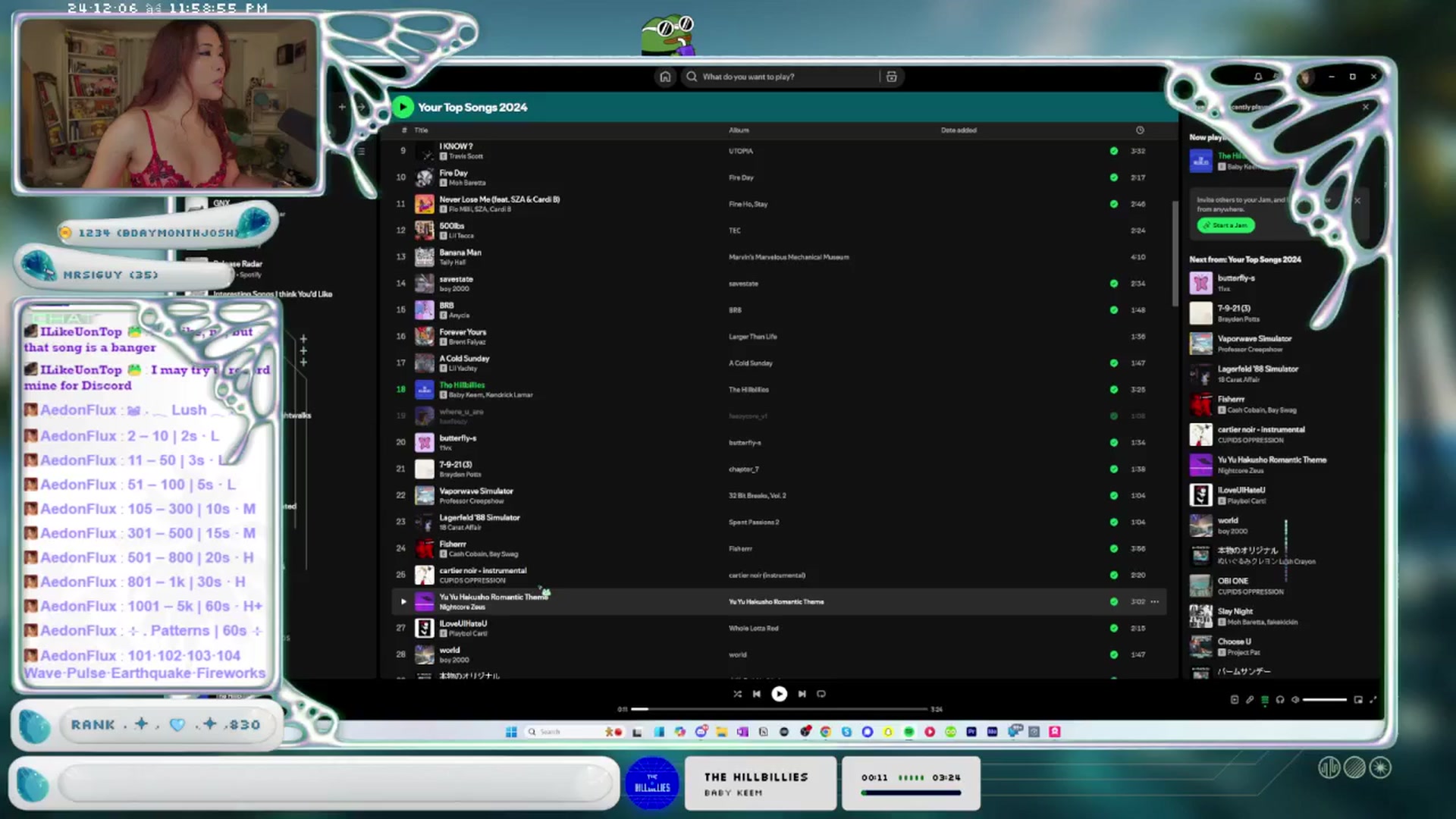Open the Now Playing view icon
This screenshot has height=819, width=1456.
pos(1235,700)
